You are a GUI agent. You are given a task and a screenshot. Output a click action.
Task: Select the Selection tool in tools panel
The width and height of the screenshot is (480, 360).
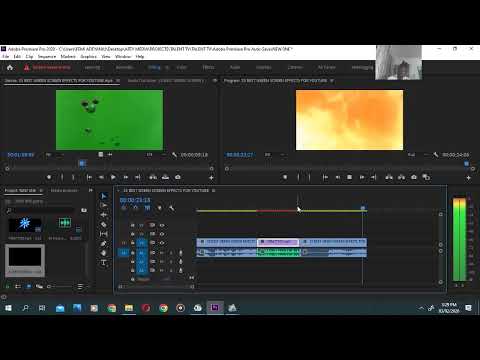point(104,196)
